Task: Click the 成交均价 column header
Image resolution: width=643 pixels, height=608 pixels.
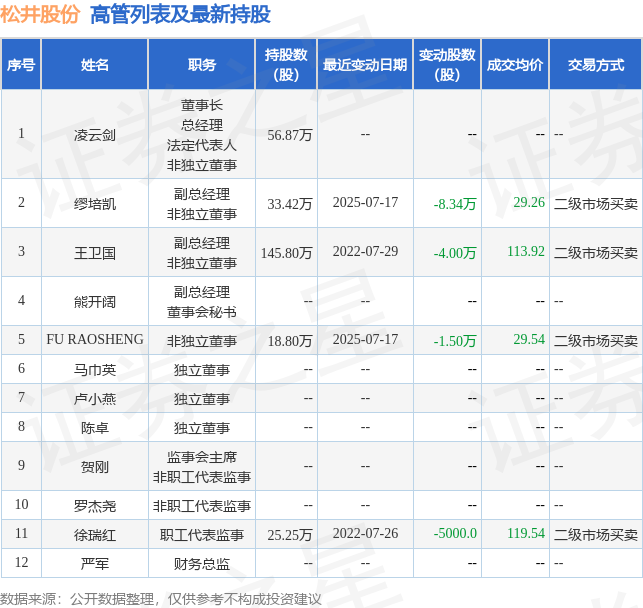Action: [515, 64]
